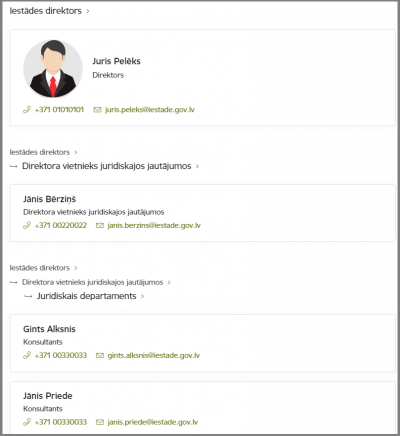Click envelope icon beside juris.peleks email
Screen dimensions: 400x436
pyautogui.click(x=97, y=110)
